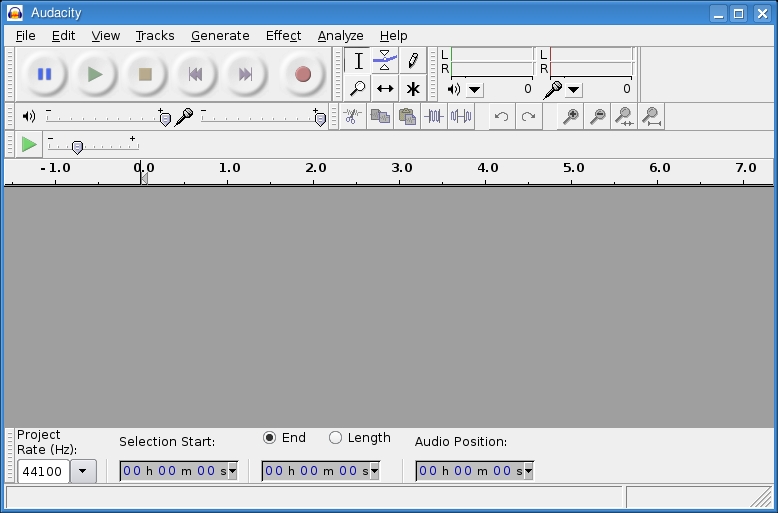Image resolution: width=778 pixels, height=513 pixels.
Task: Click the Selection Start time field
Action: (x=178, y=471)
